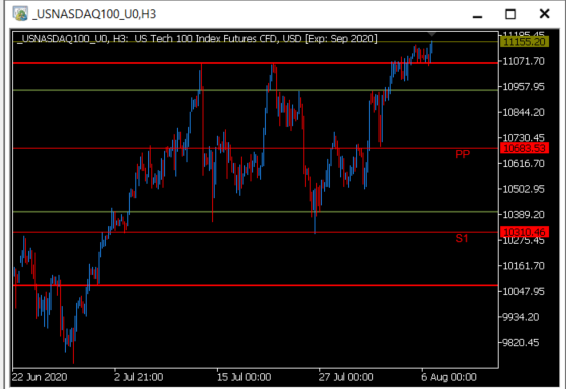Click the 10616.70 price scale value
Screen dimensions: 566x389
[523, 164]
